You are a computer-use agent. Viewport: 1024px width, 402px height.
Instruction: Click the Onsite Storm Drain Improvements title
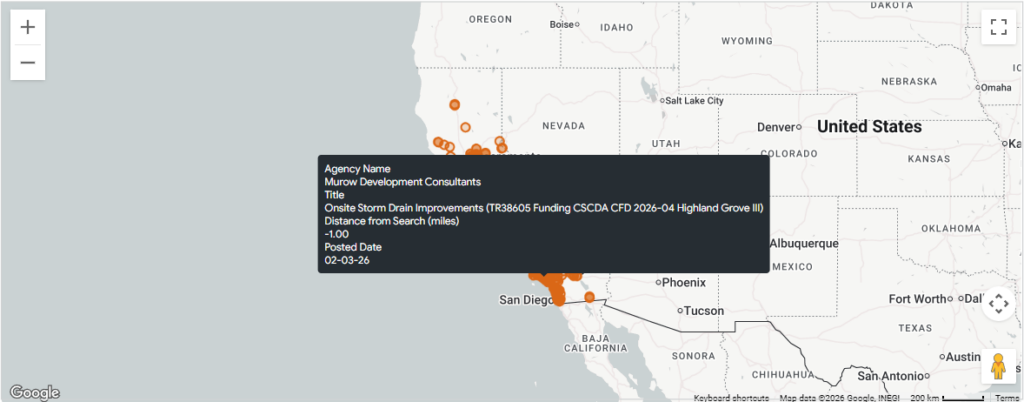544,208
